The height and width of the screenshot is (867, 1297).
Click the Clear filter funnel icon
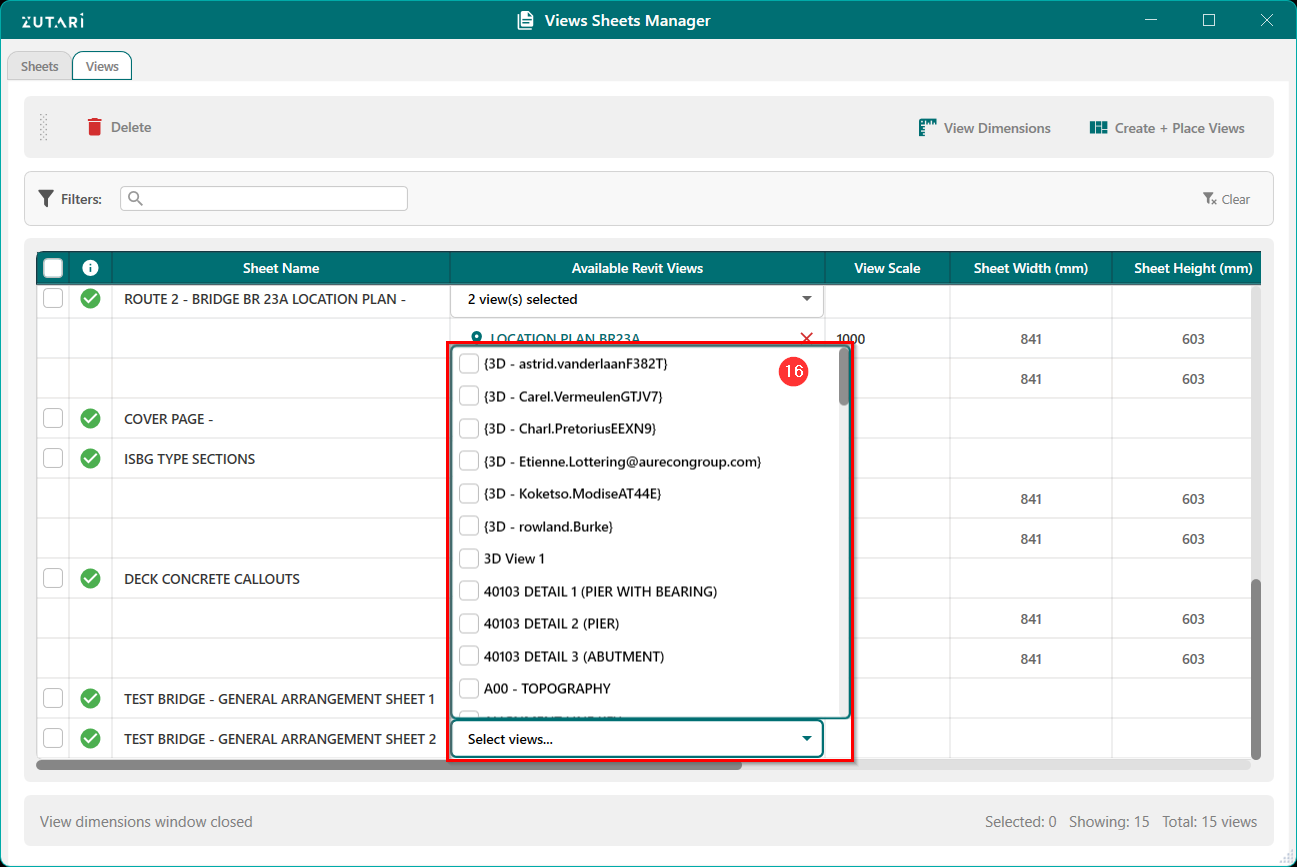pyautogui.click(x=1209, y=199)
